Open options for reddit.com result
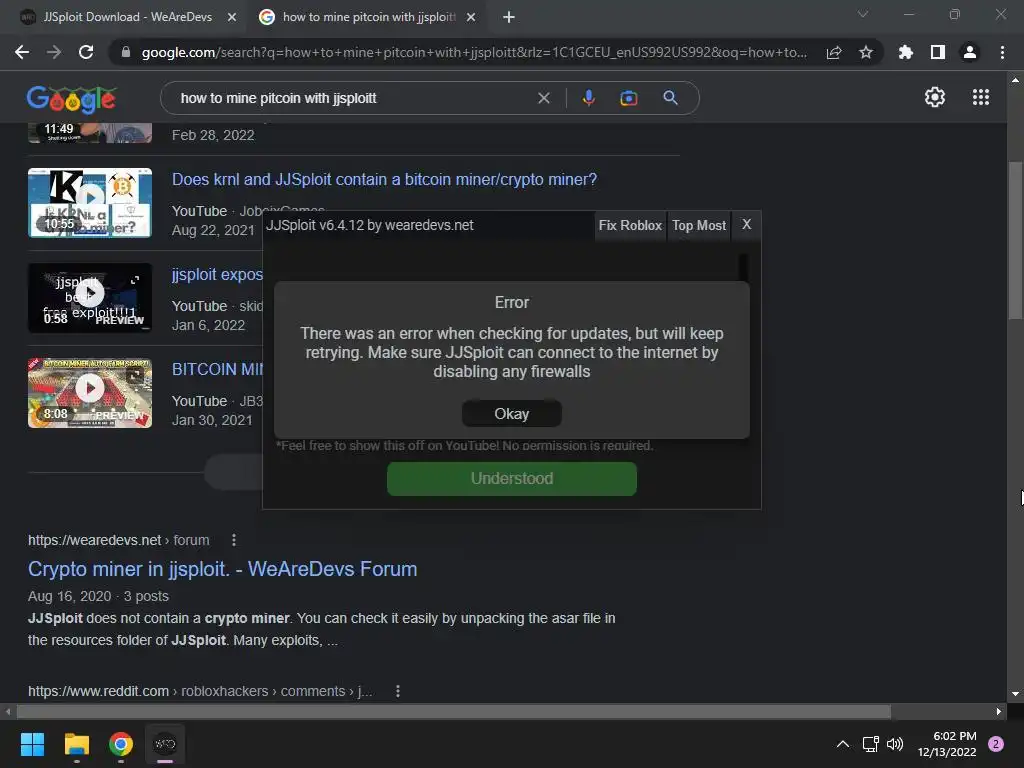 [x=398, y=691]
